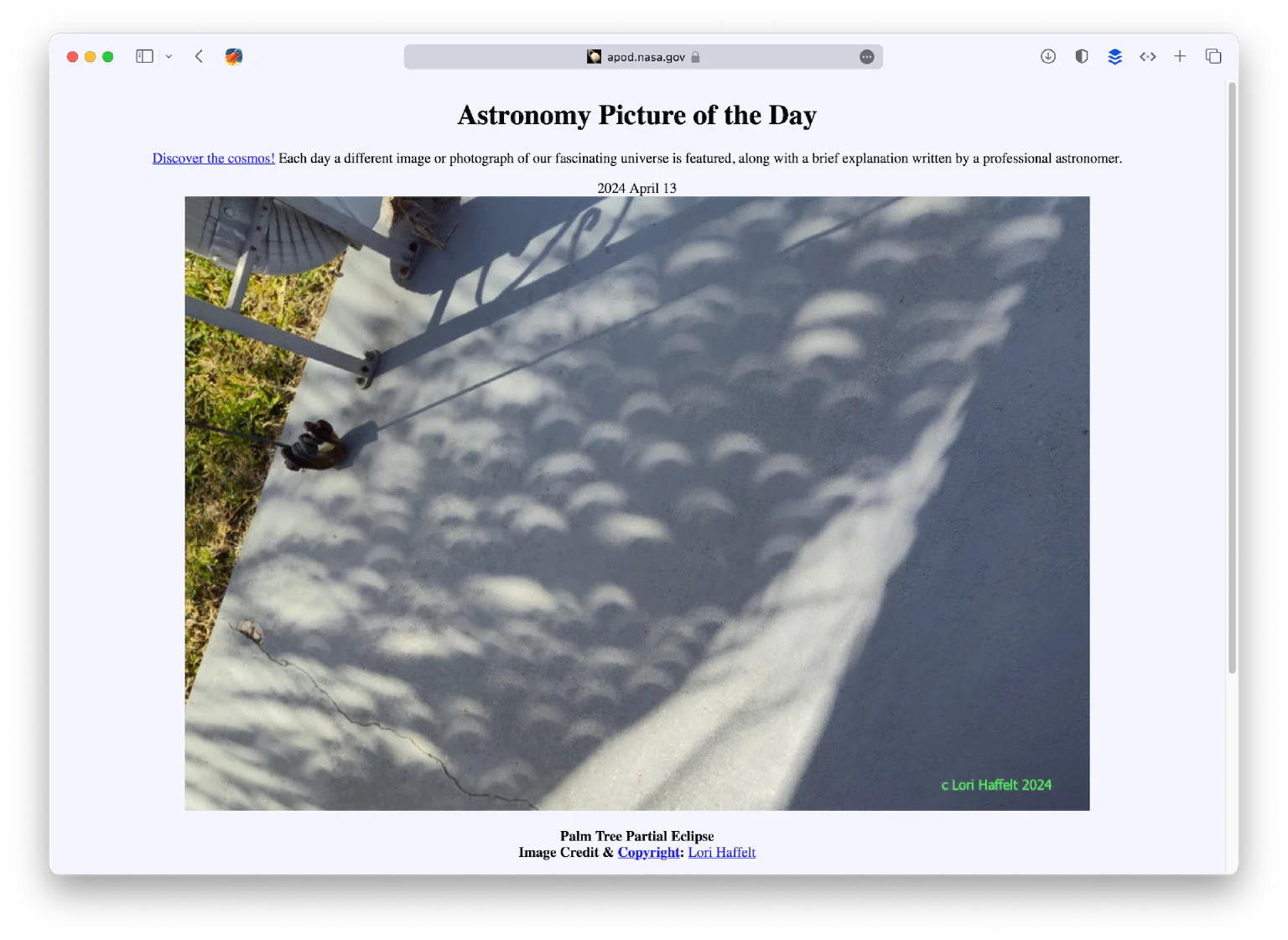Toggle the privacy shield icon
Image resolution: width=1288 pixels, height=940 pixels.
click(x=1082, y=56)
